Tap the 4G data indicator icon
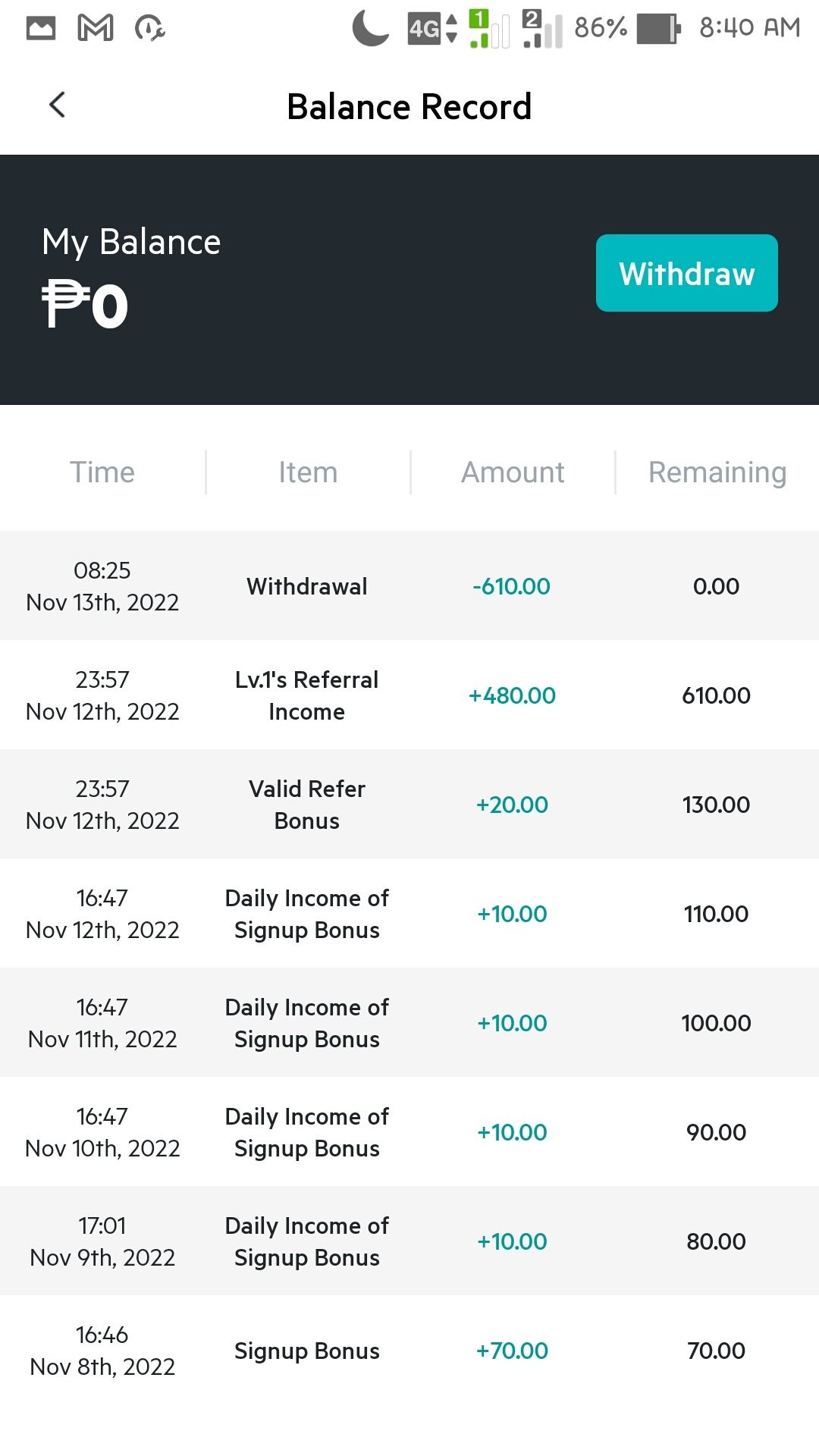Image resolution: width=819 pixels, height=1456 pixels. point(432,29)
